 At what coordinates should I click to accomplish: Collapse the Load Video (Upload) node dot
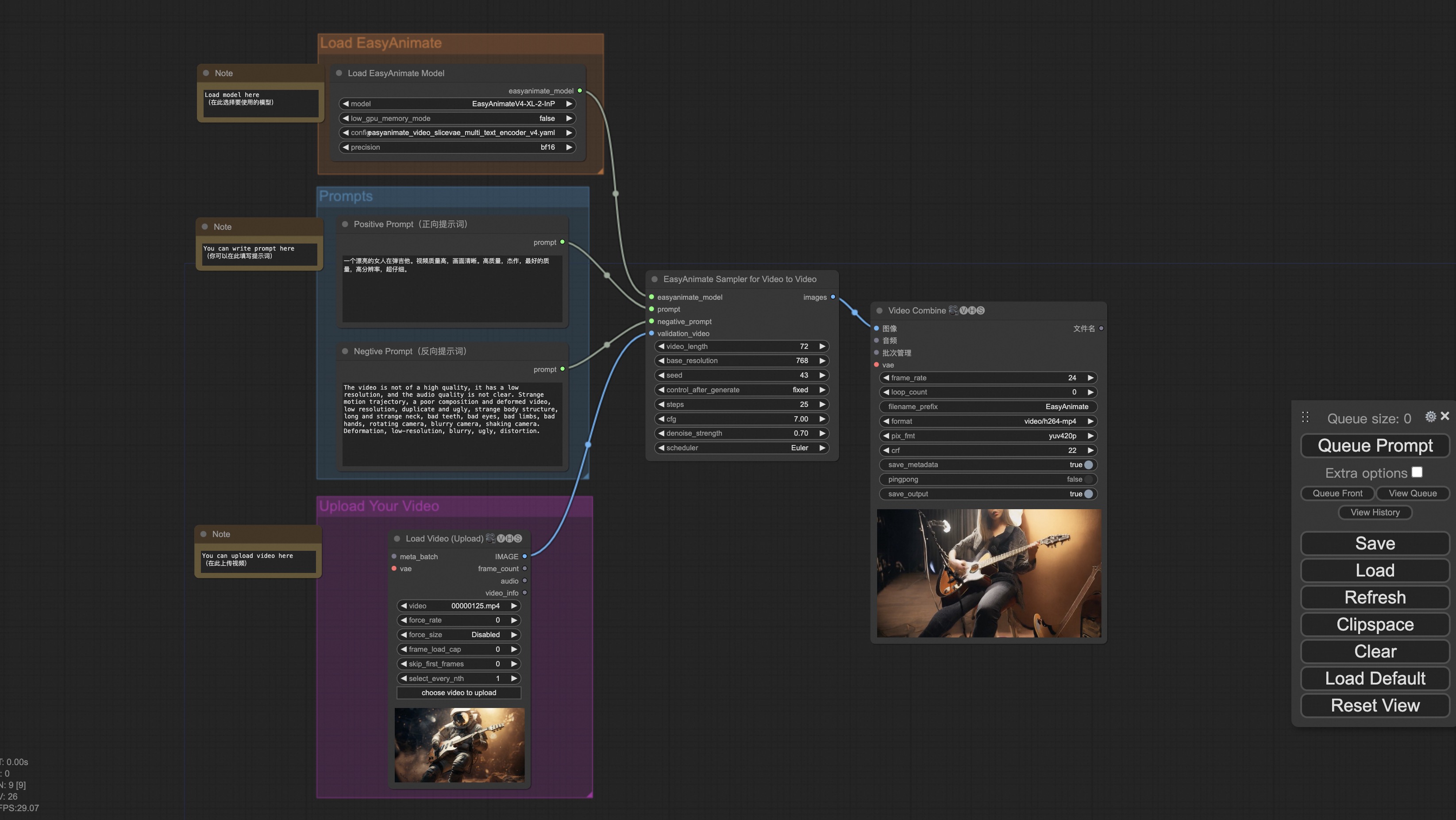tap(397, 539)
